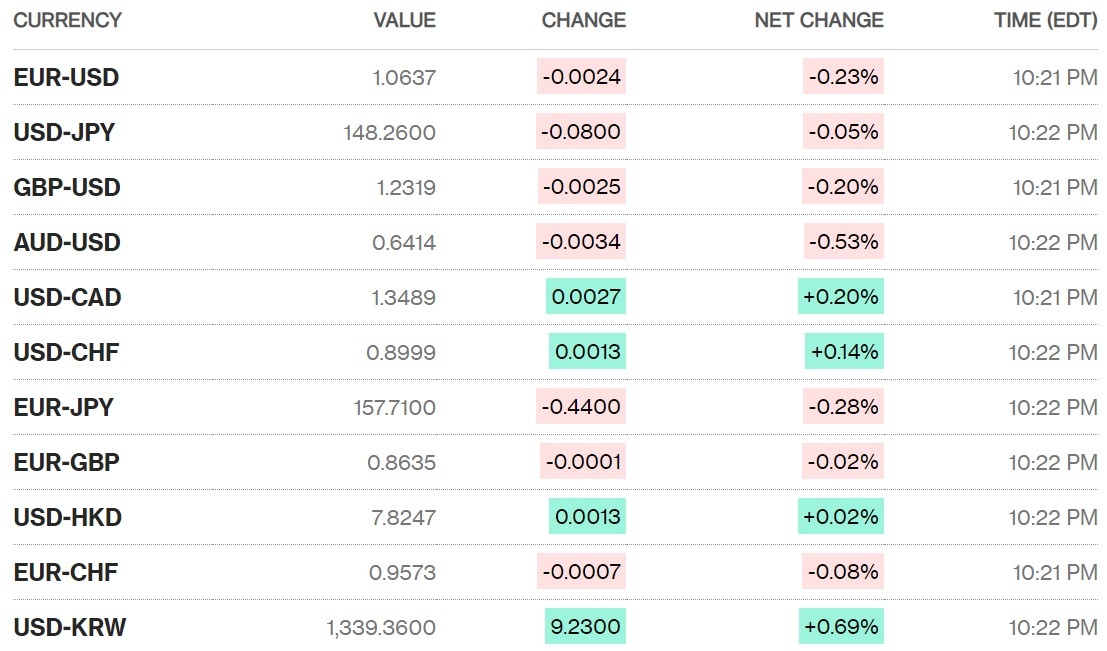Click the NET CHANGE column header

tap(818, 20)
